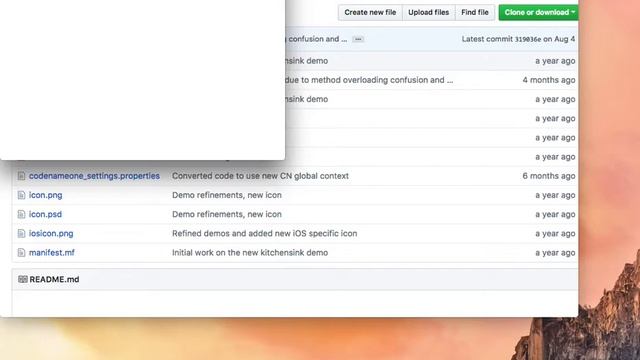Open Upload files
This screenshot has height=360, width=640.
(x=429, y=12)
